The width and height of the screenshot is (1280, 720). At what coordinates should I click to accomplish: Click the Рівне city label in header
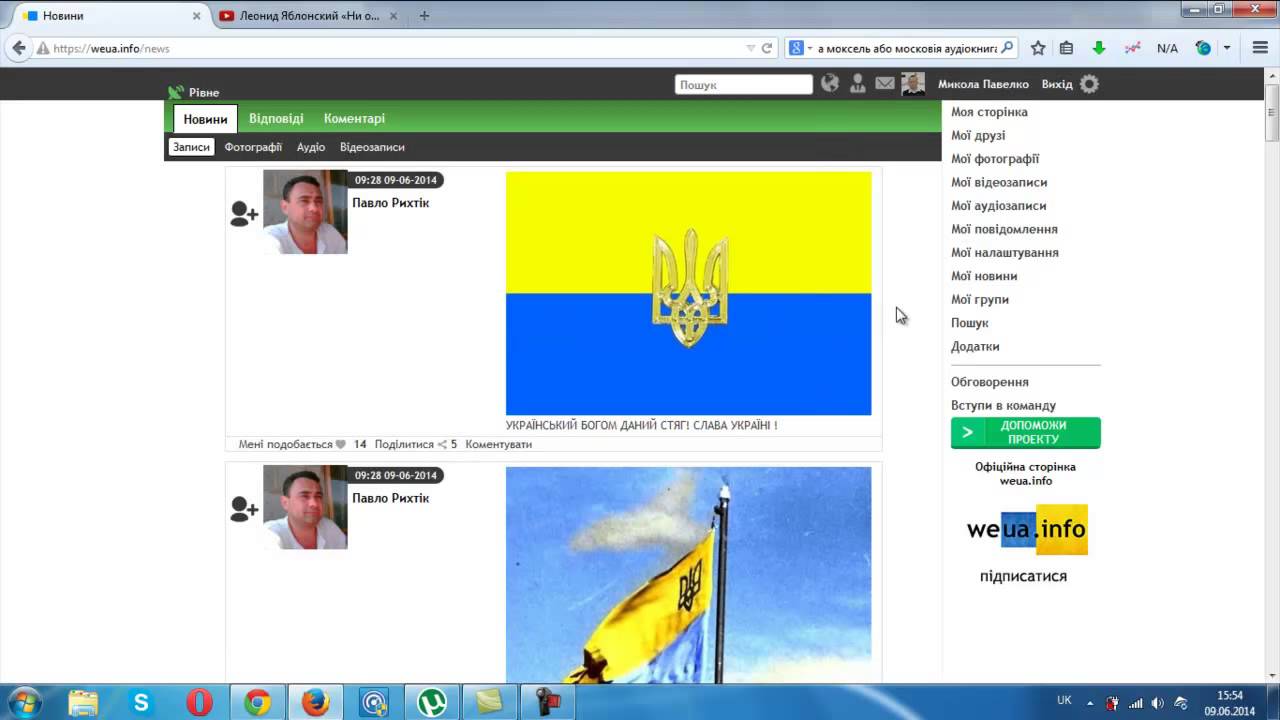click(204, 92)
